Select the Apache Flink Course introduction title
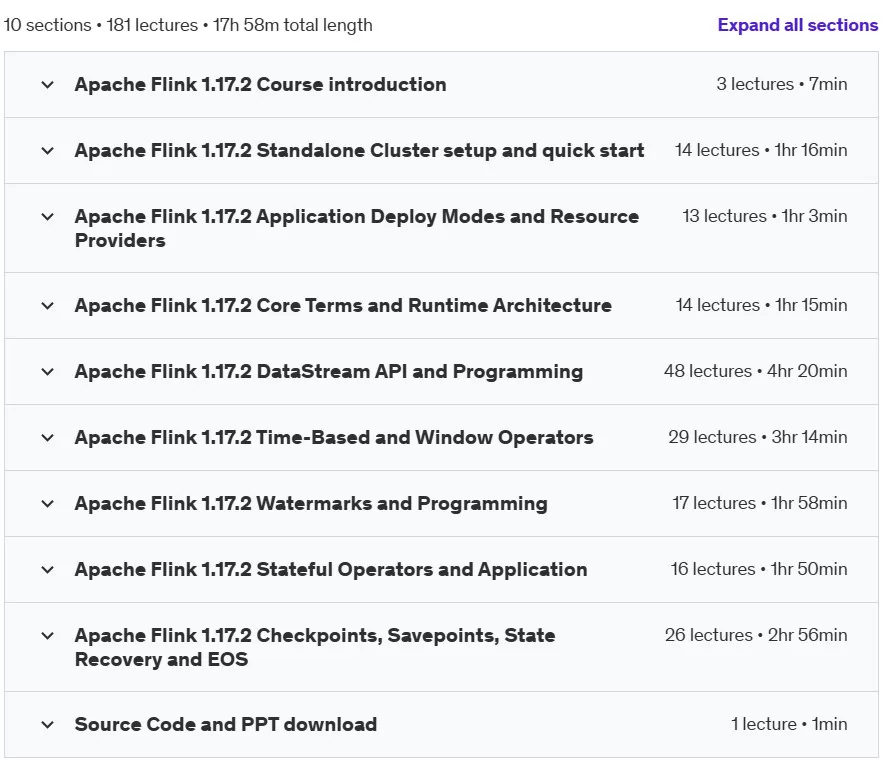 260,84
